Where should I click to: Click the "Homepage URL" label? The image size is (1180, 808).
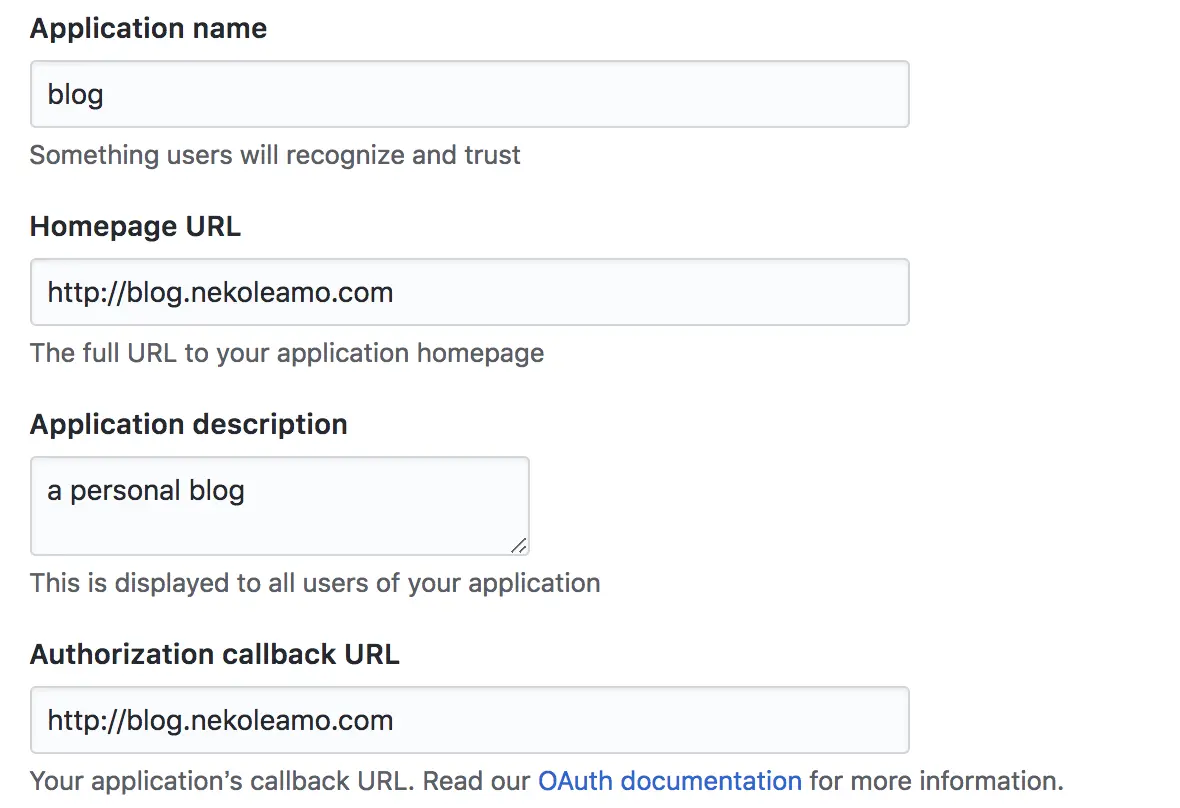click(x=135, y=226)
